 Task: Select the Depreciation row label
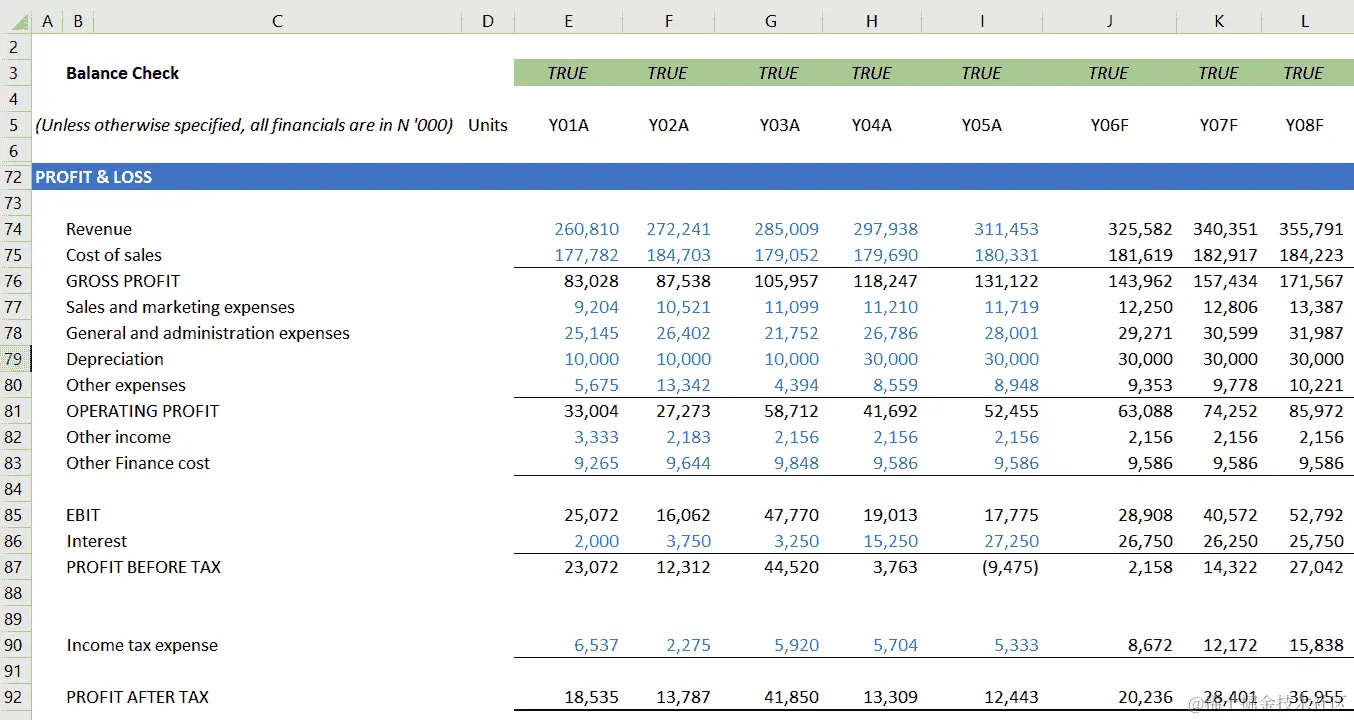click(115, 359)
